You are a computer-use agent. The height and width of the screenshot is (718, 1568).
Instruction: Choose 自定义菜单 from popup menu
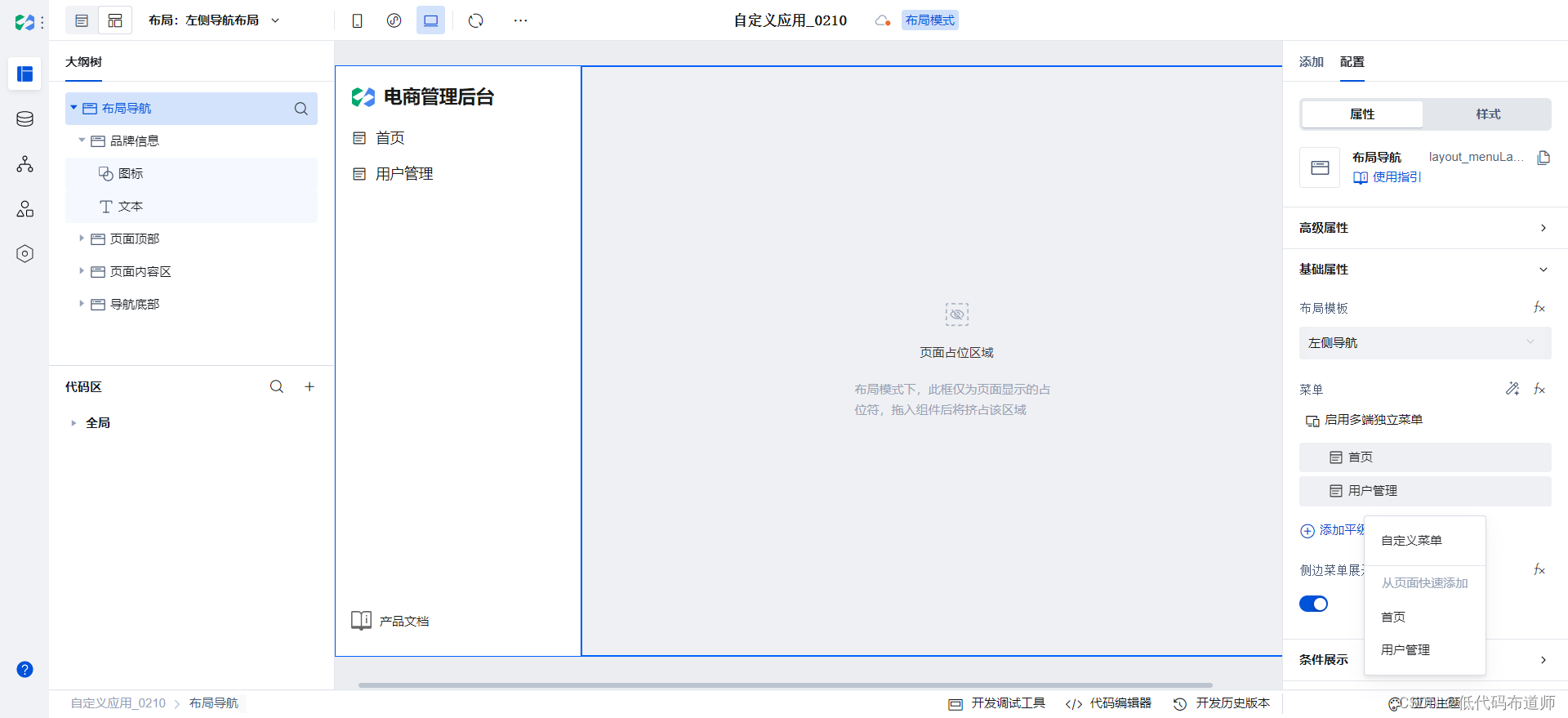tap(1425, 541)
